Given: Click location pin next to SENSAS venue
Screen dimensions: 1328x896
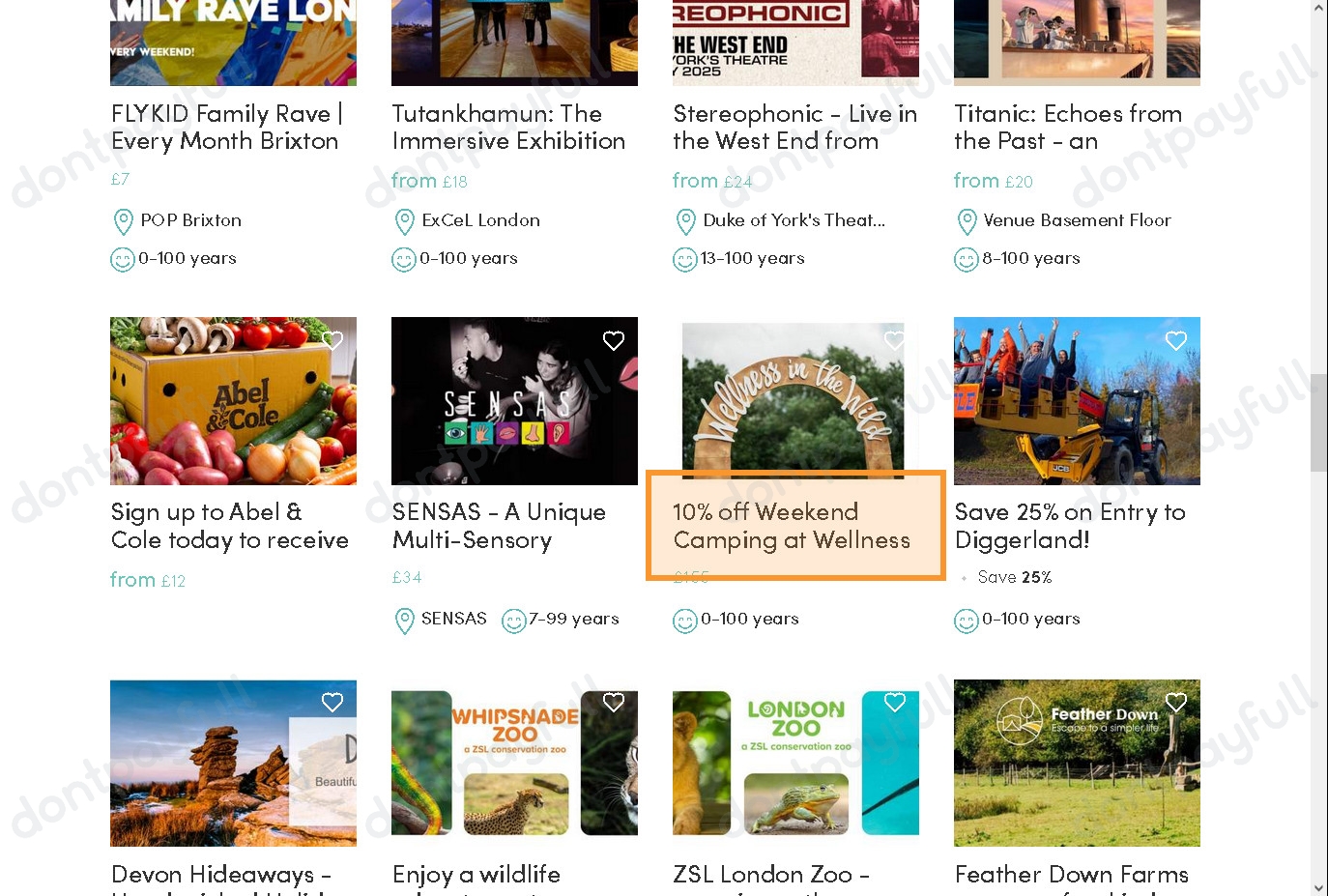Looking at the screenshot, I should (405, 621).
